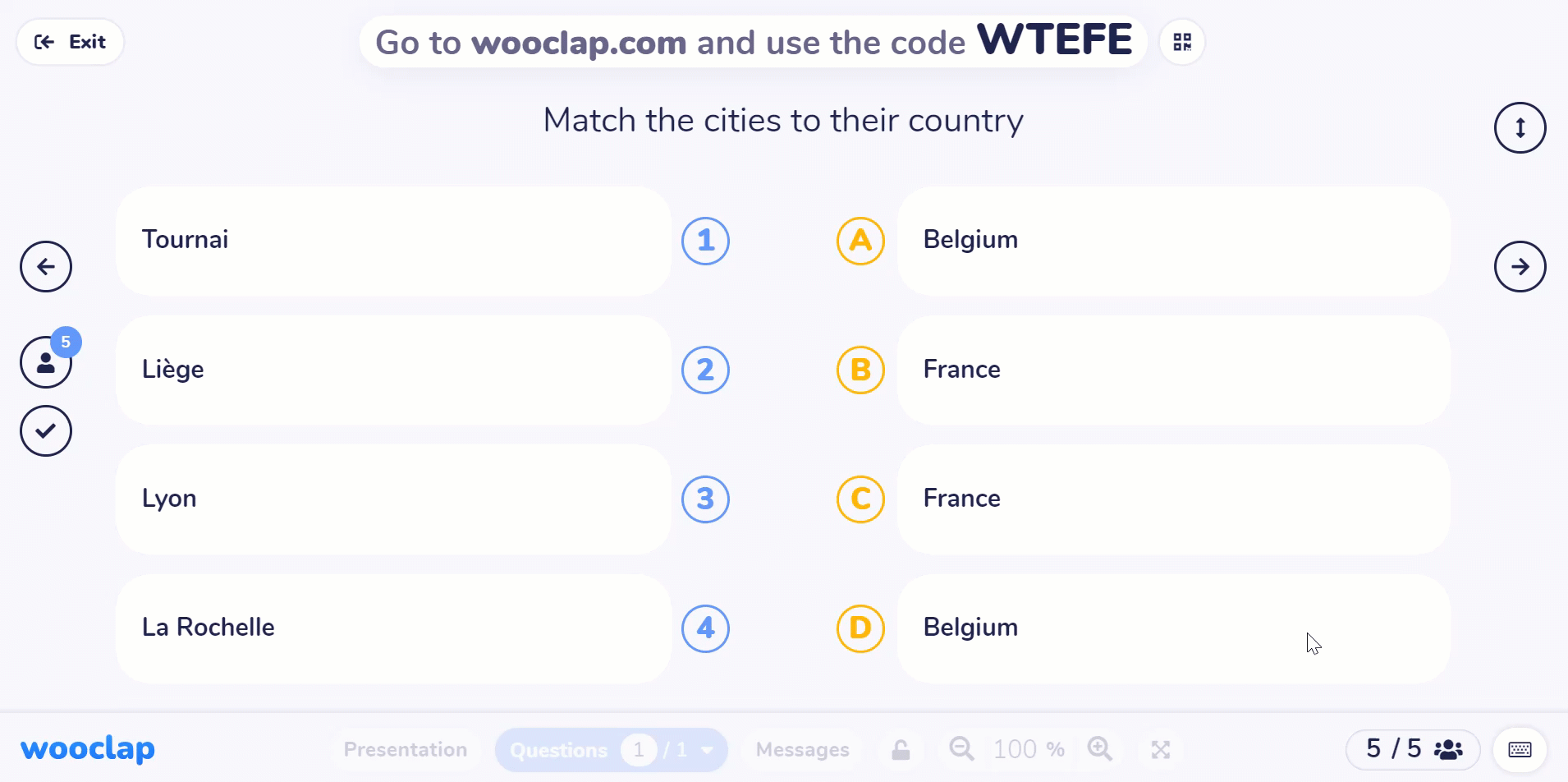
Task: Exit the presentation
Action: (x=70, y=41)
